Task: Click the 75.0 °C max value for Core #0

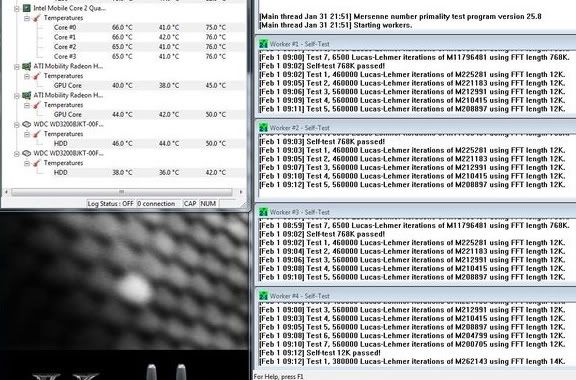Action: pos(216,27)
